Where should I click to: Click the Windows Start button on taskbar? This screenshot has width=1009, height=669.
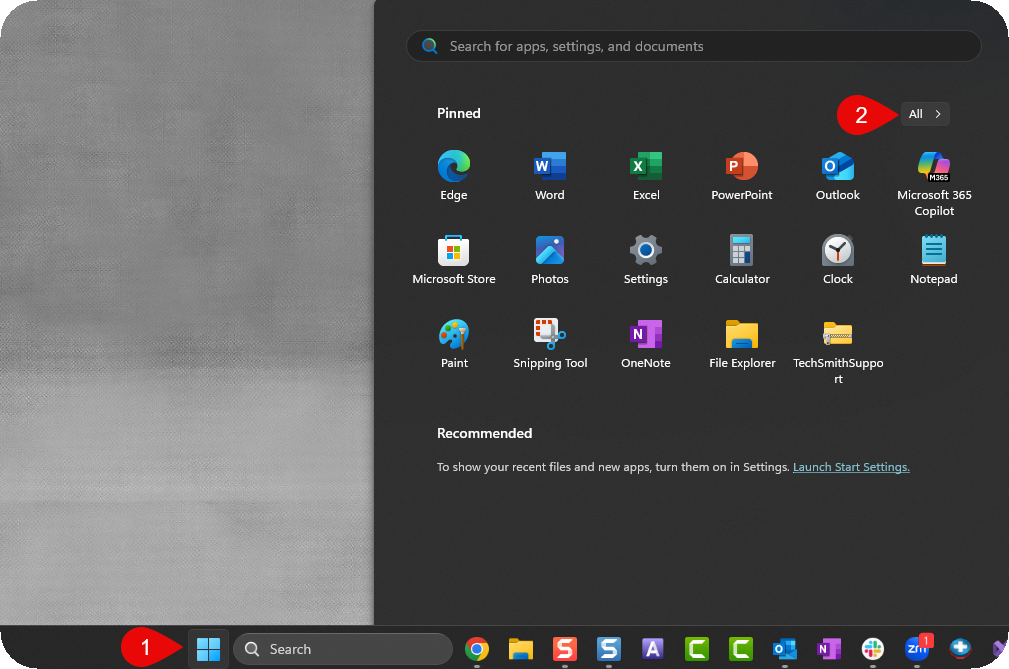pos(208,649)
